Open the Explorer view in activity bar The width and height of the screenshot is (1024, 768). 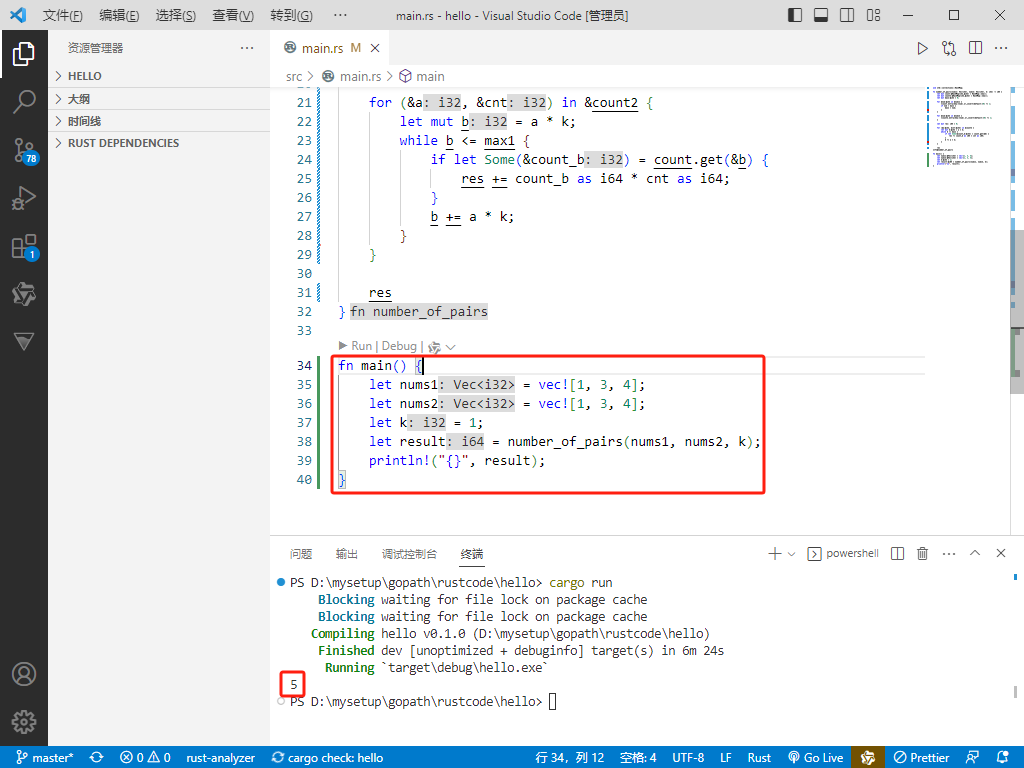pos(24,54)
